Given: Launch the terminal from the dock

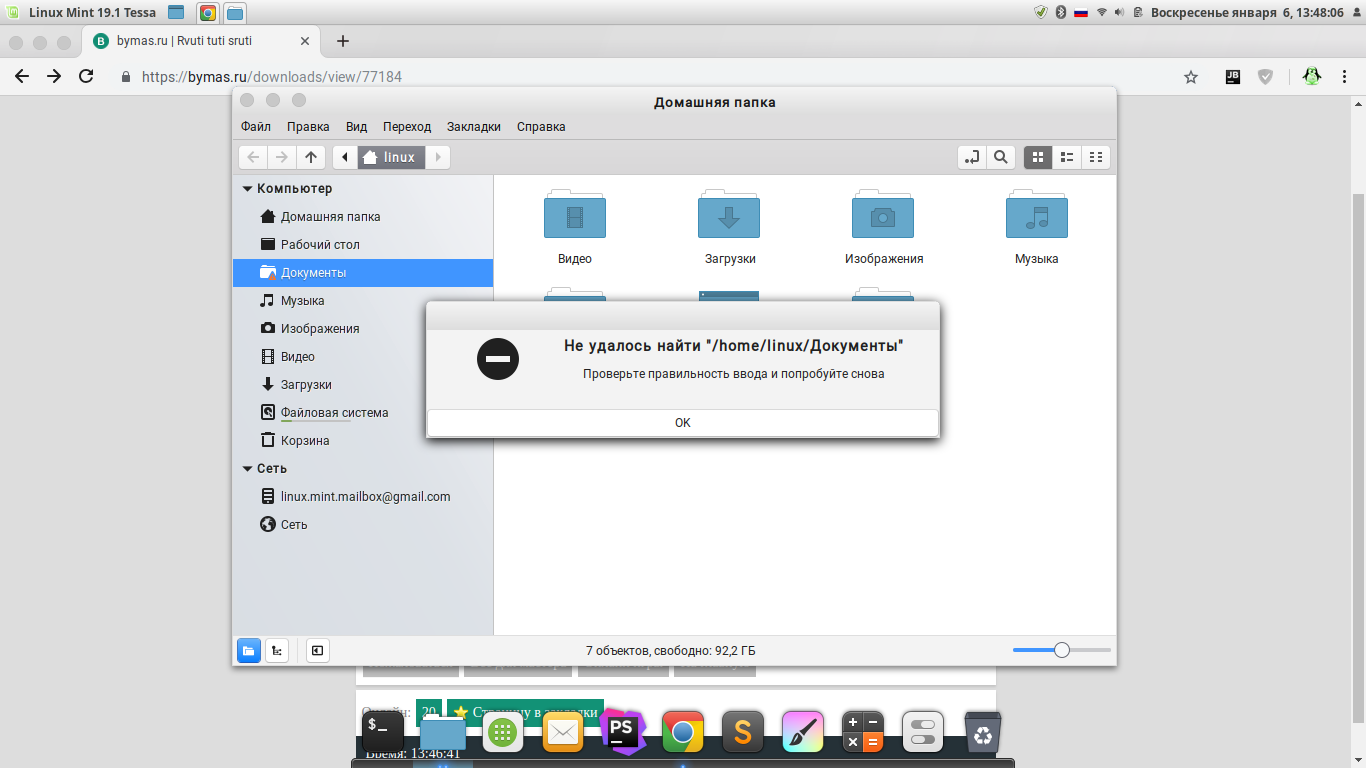Looking at the screenshot, I should click(383, 732).
